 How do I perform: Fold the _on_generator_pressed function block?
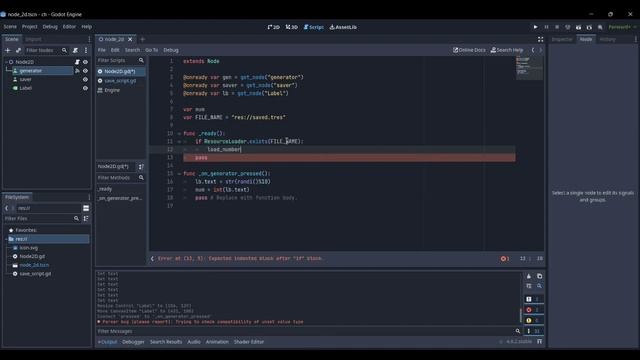(x=179, y=173)
